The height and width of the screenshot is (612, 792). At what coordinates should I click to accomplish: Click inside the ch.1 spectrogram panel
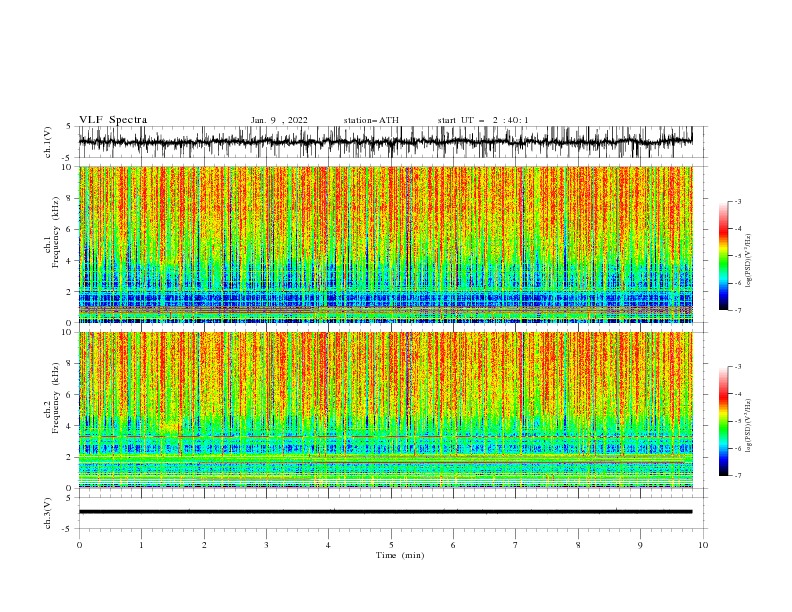click(385, 244)
